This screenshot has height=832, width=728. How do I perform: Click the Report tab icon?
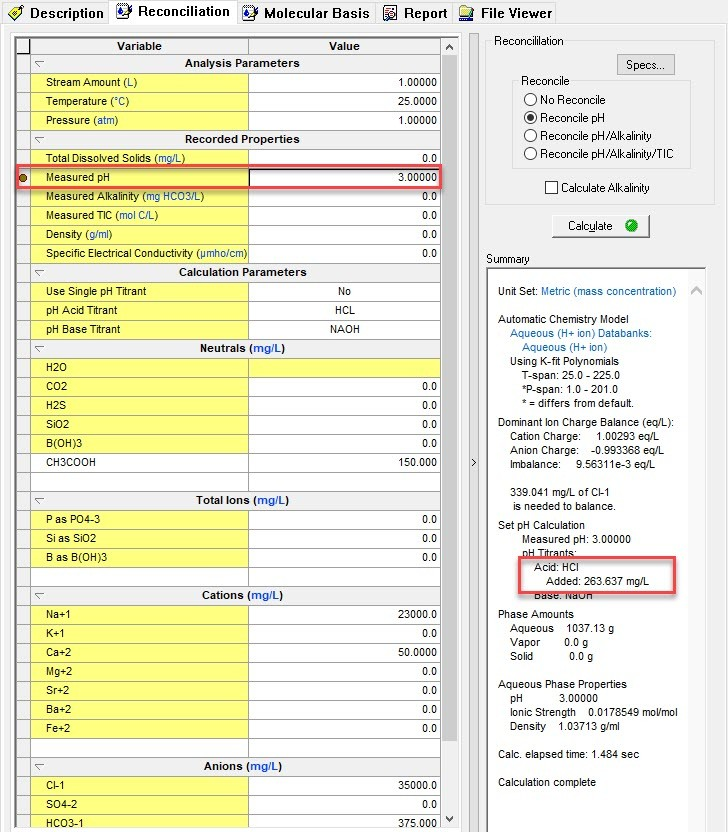pyautogui.click(x=390, y=13)
